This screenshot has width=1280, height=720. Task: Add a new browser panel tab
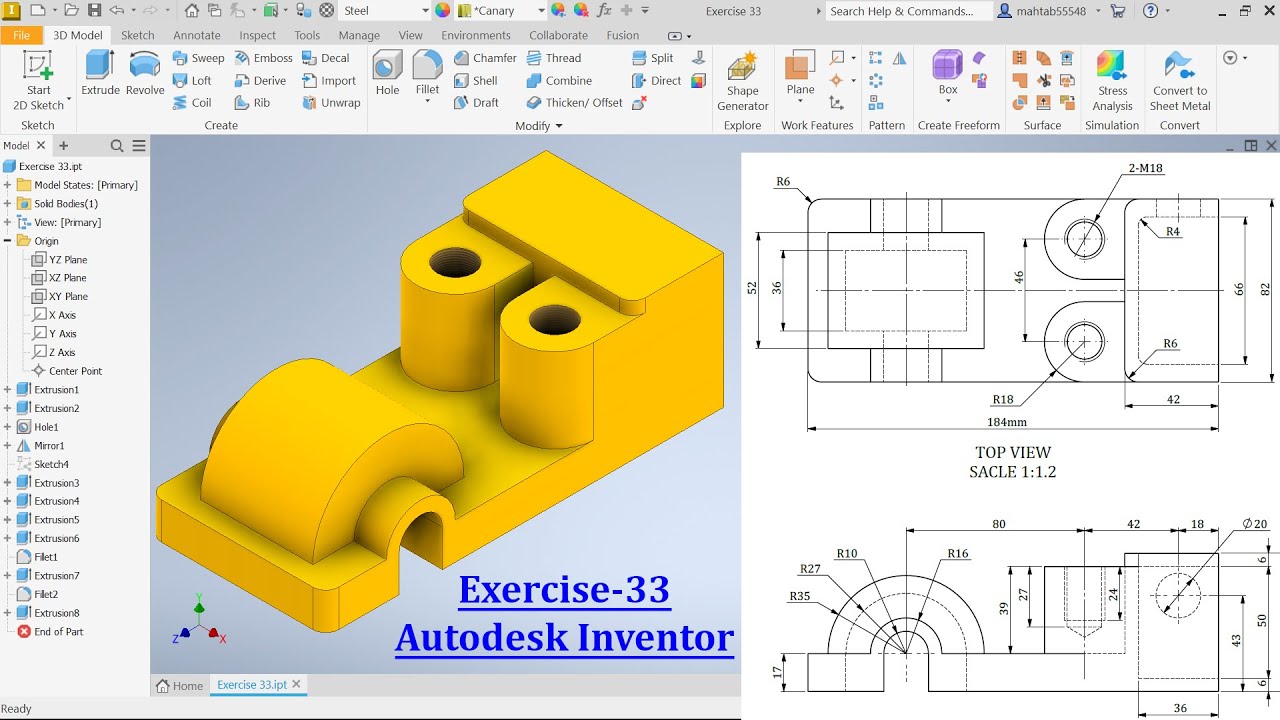pos(64,146)
